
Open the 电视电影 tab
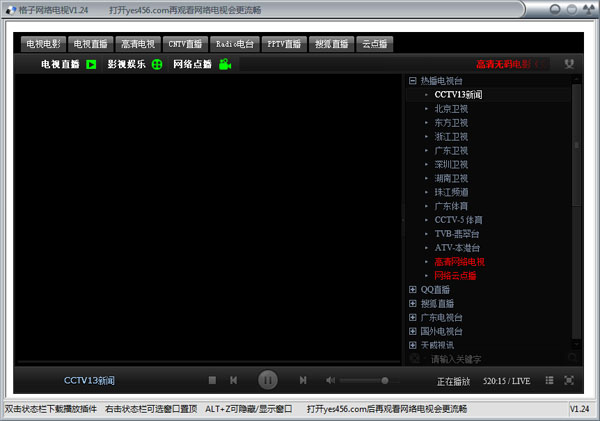click(x=43, y=44)
